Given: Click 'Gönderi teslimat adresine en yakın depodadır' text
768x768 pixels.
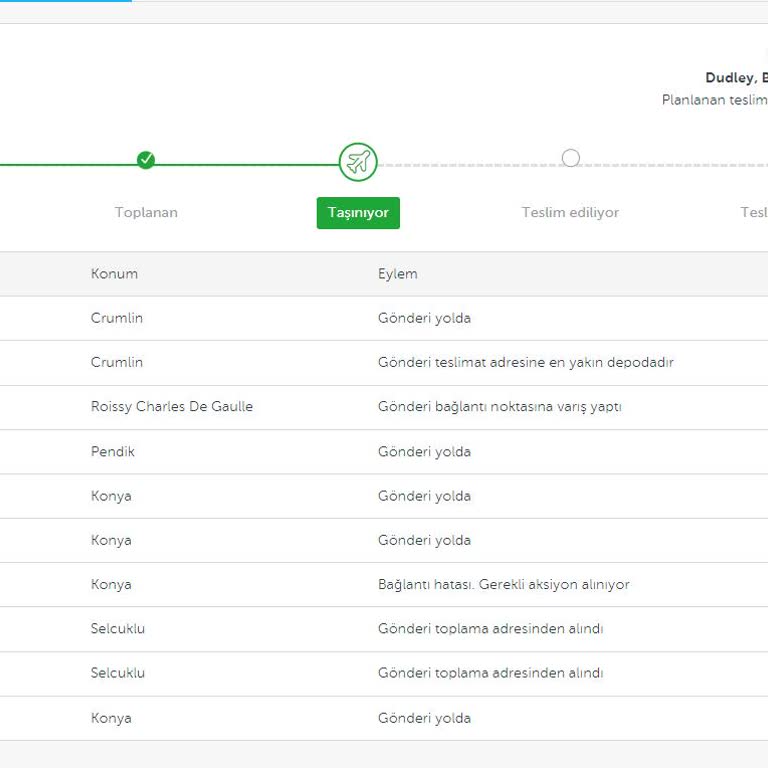Looking at the screenshot, I should [525, 362].
